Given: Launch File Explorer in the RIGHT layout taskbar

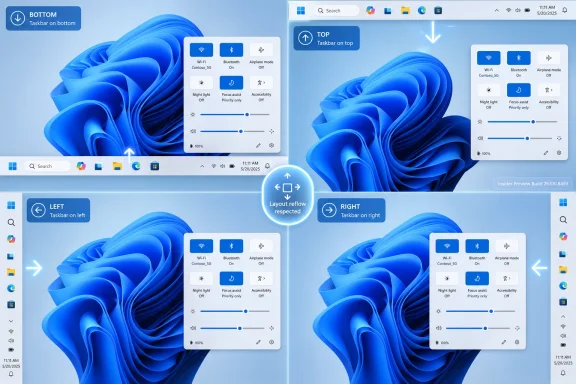Looking at the screenshot, I should coord(563,269).
